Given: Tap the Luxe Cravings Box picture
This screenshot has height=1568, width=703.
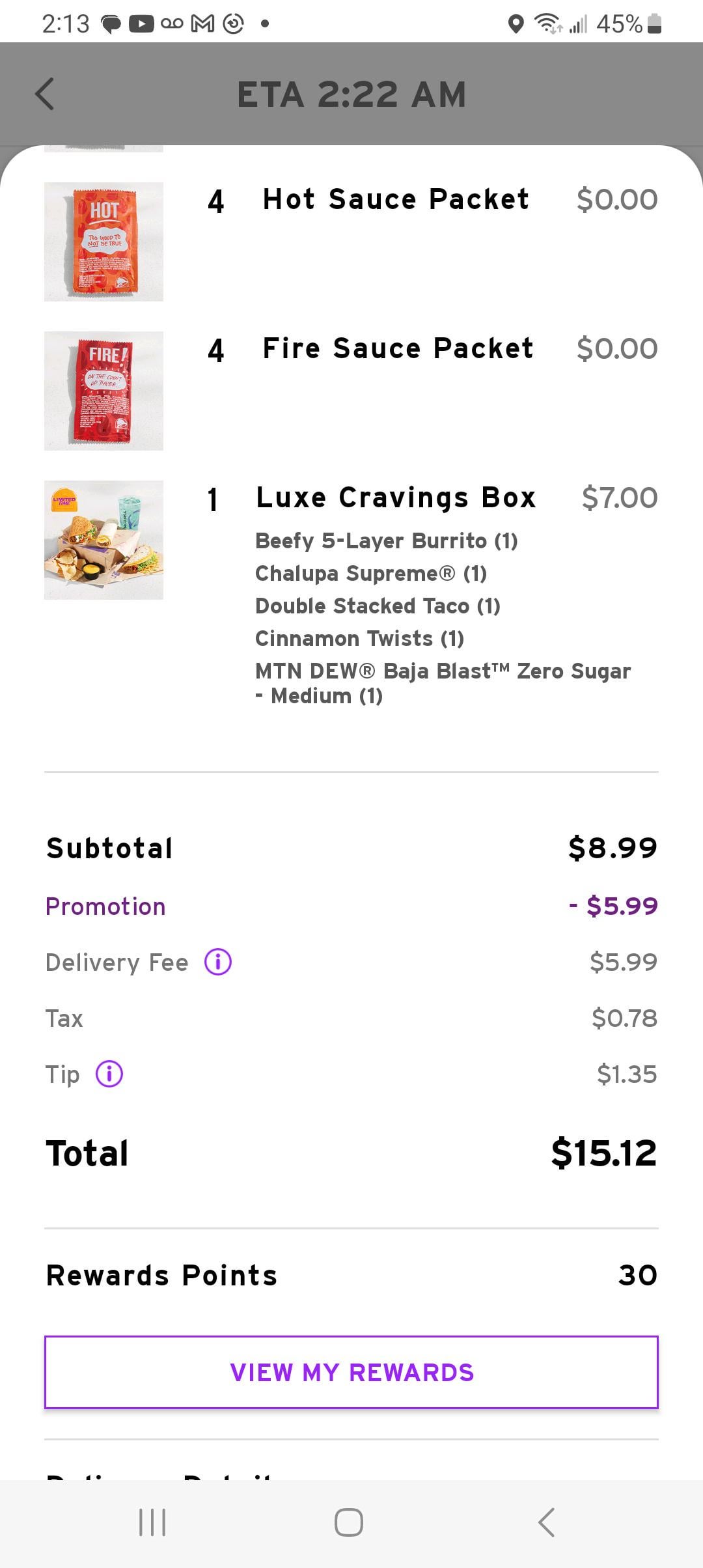Looking at the screenshot, I should point(103,540).
